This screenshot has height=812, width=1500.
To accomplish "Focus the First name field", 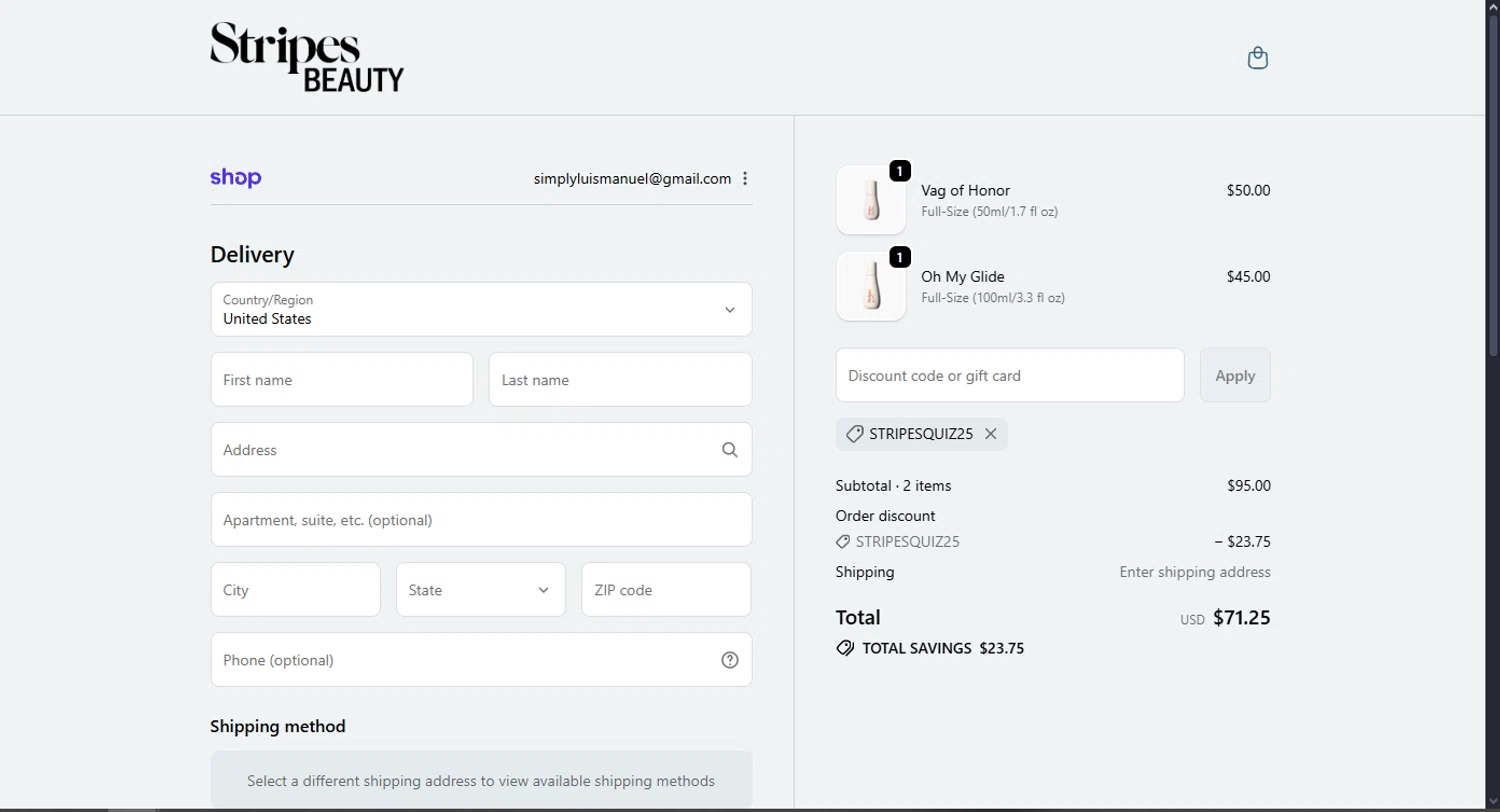I will [342, 380].
